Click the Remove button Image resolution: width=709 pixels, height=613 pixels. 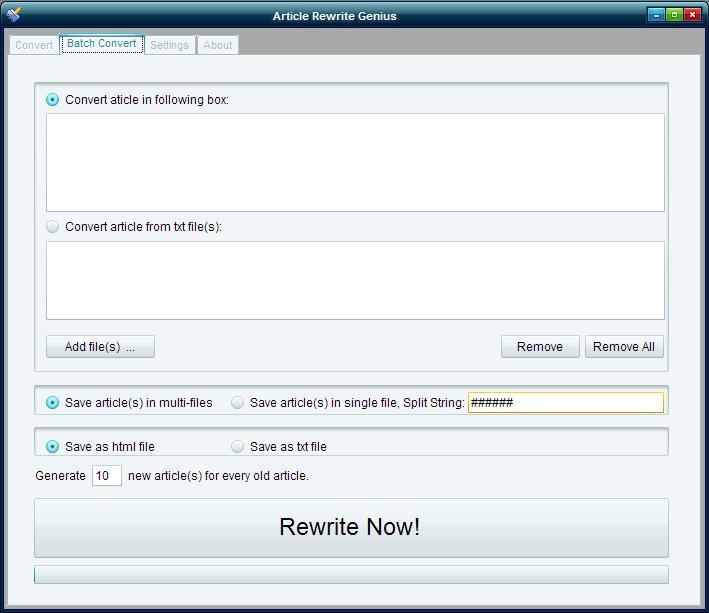(539, 347)
